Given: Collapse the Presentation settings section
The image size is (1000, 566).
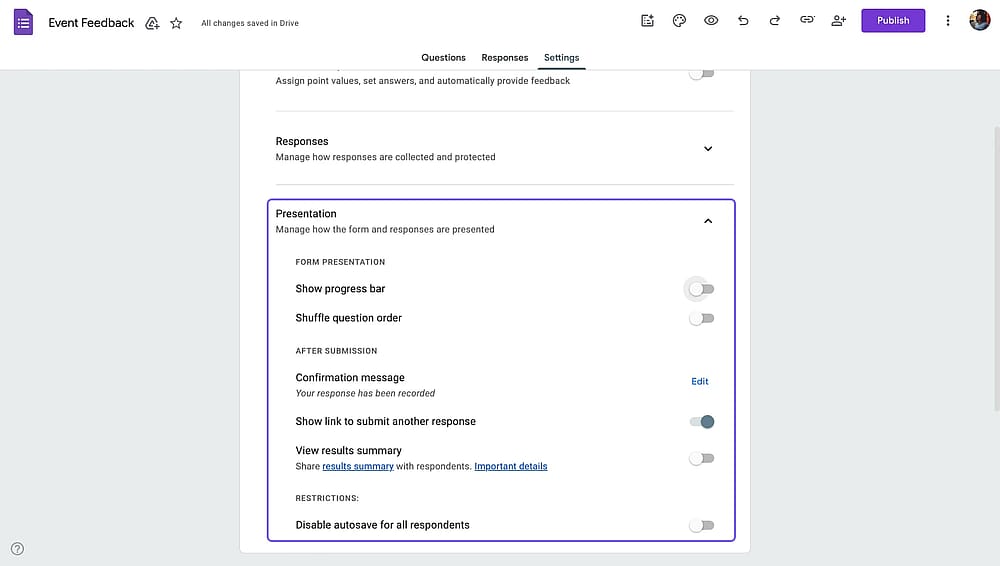Looking at the screenshot, I should click(708, 221).
